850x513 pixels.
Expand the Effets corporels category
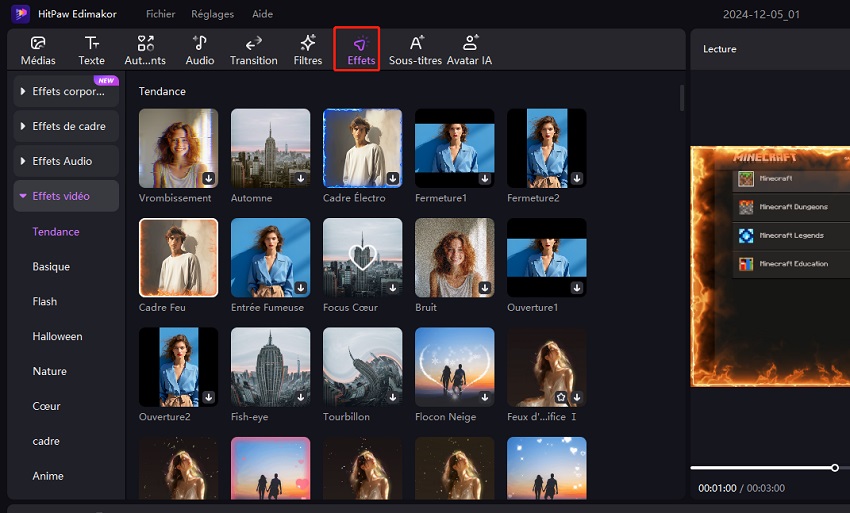coord(66,91)
